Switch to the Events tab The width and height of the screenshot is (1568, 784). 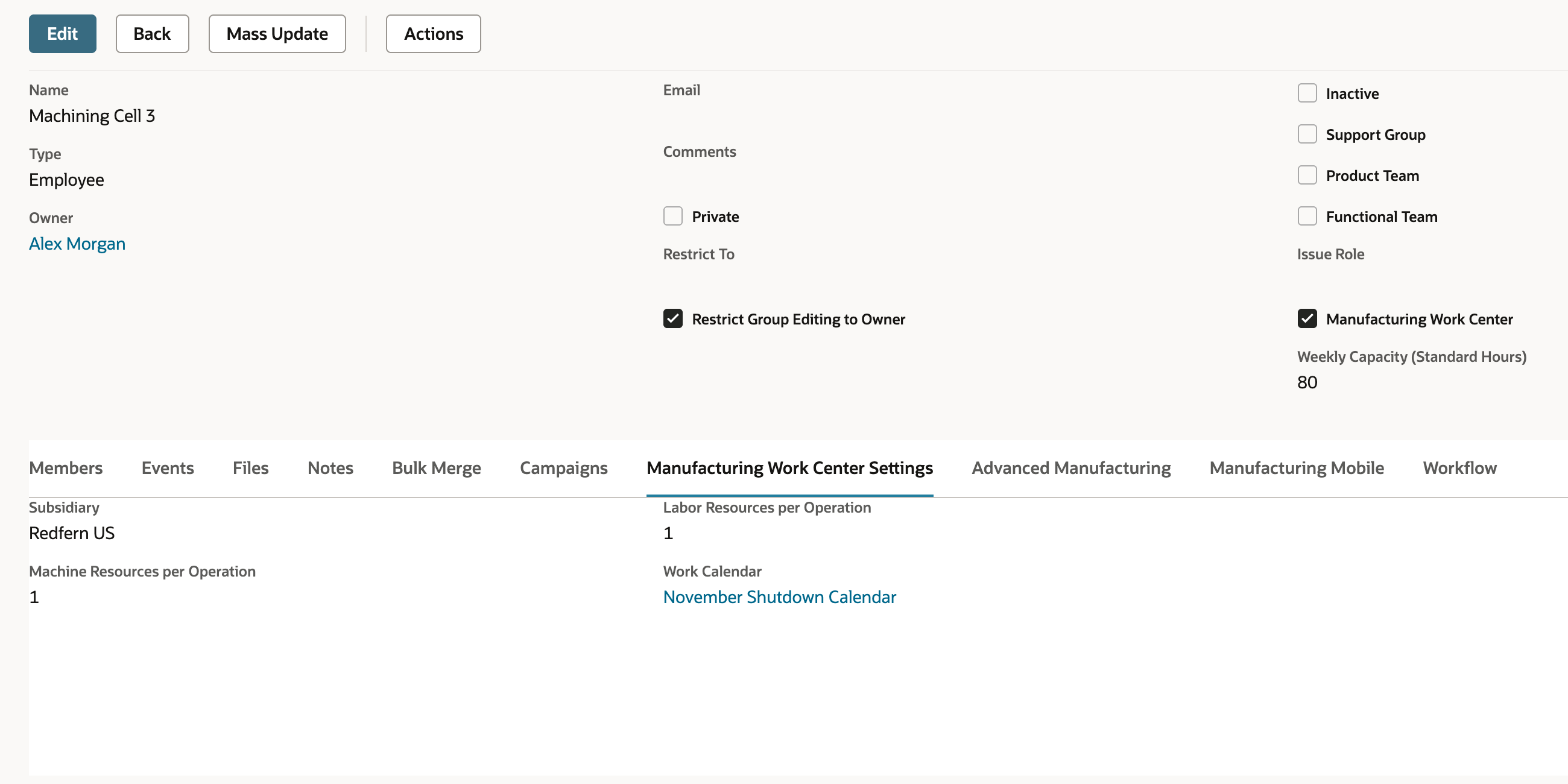pos(168,467)
